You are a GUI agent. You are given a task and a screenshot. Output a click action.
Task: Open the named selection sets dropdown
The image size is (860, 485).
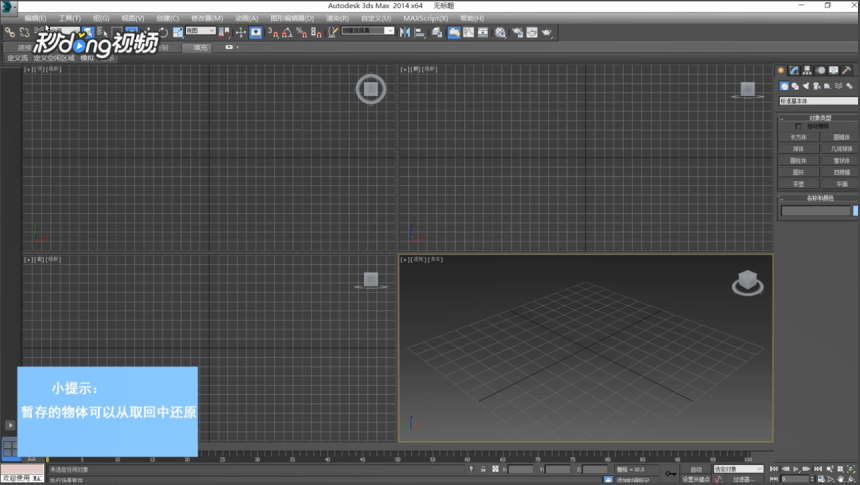tap(368, 31)
